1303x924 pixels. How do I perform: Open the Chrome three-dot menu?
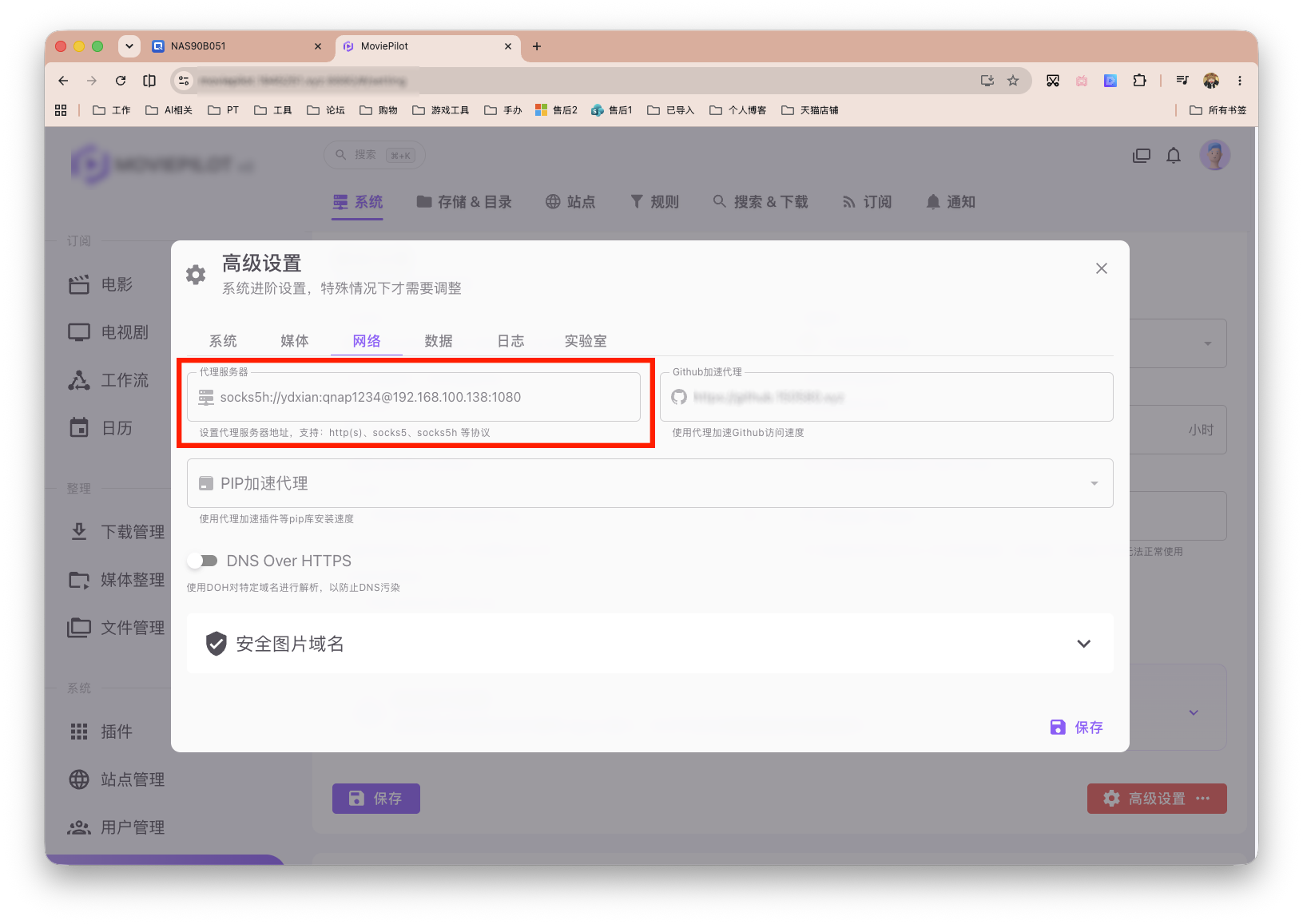click(1240, 81)
